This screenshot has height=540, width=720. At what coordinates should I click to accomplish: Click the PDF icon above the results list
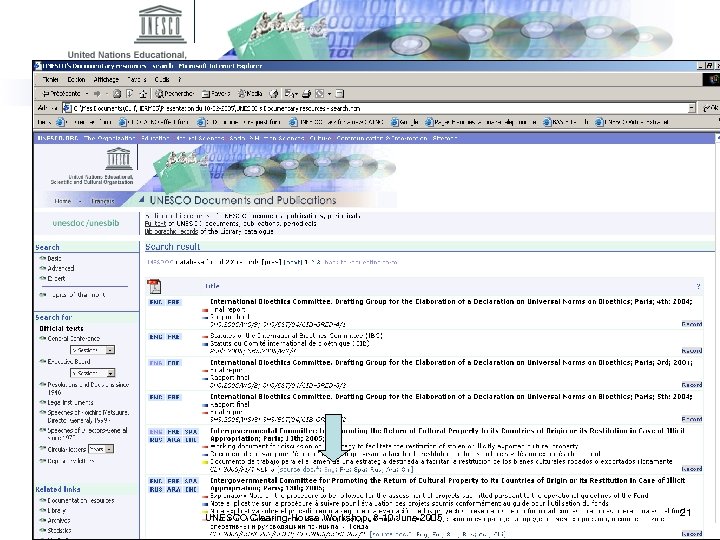tap(154, 286)
